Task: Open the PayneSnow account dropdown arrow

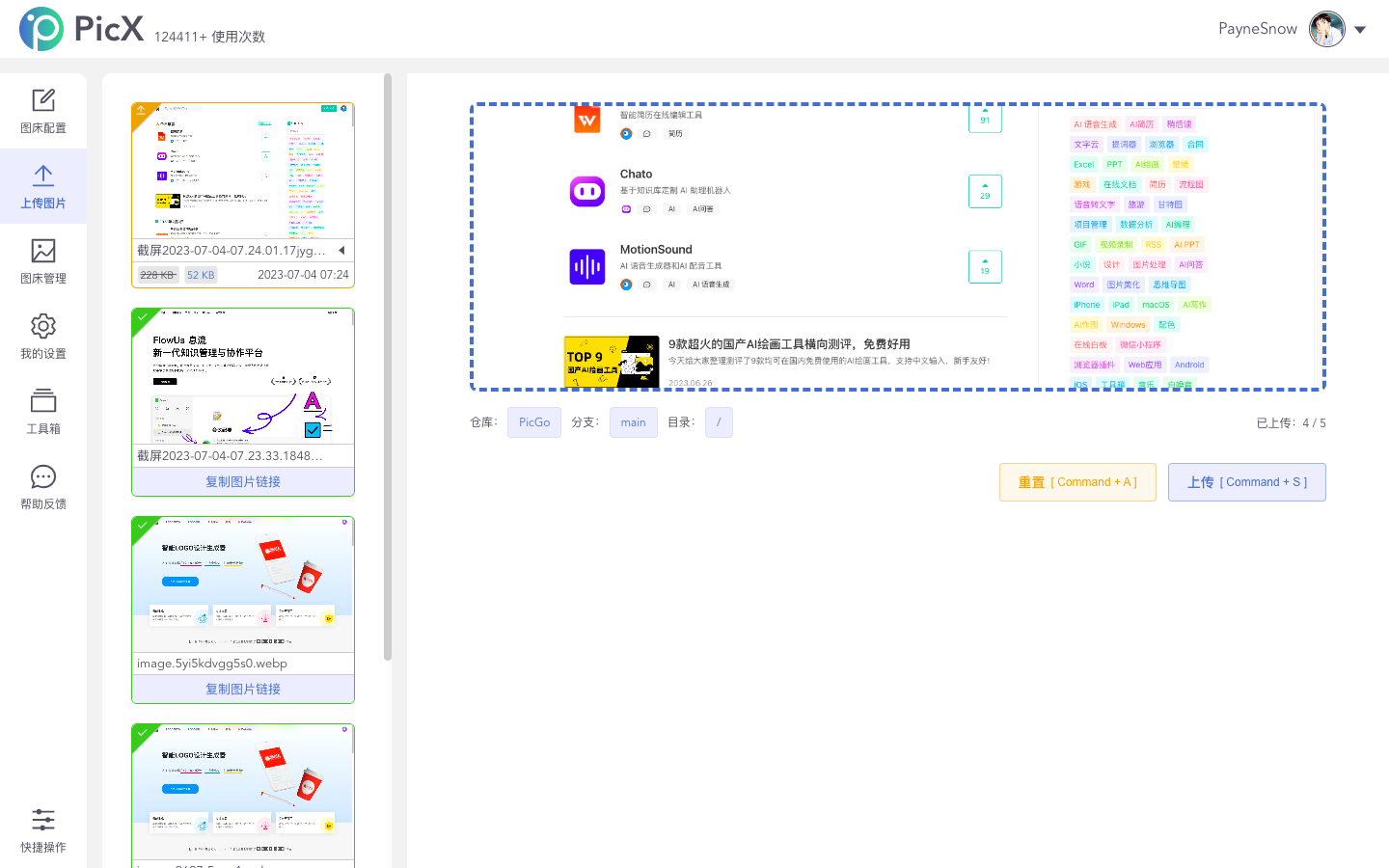Action: [x=1362, y=29]
